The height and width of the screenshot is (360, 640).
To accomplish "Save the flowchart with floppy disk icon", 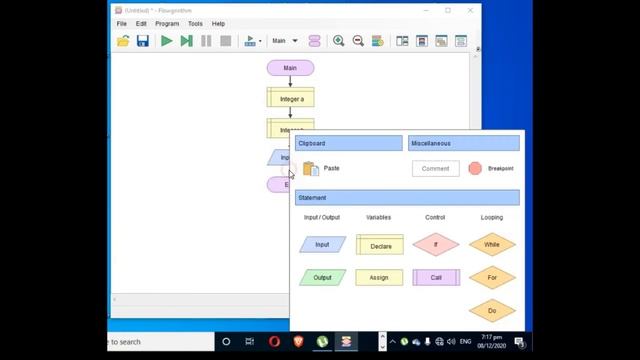I will point(142,41).
